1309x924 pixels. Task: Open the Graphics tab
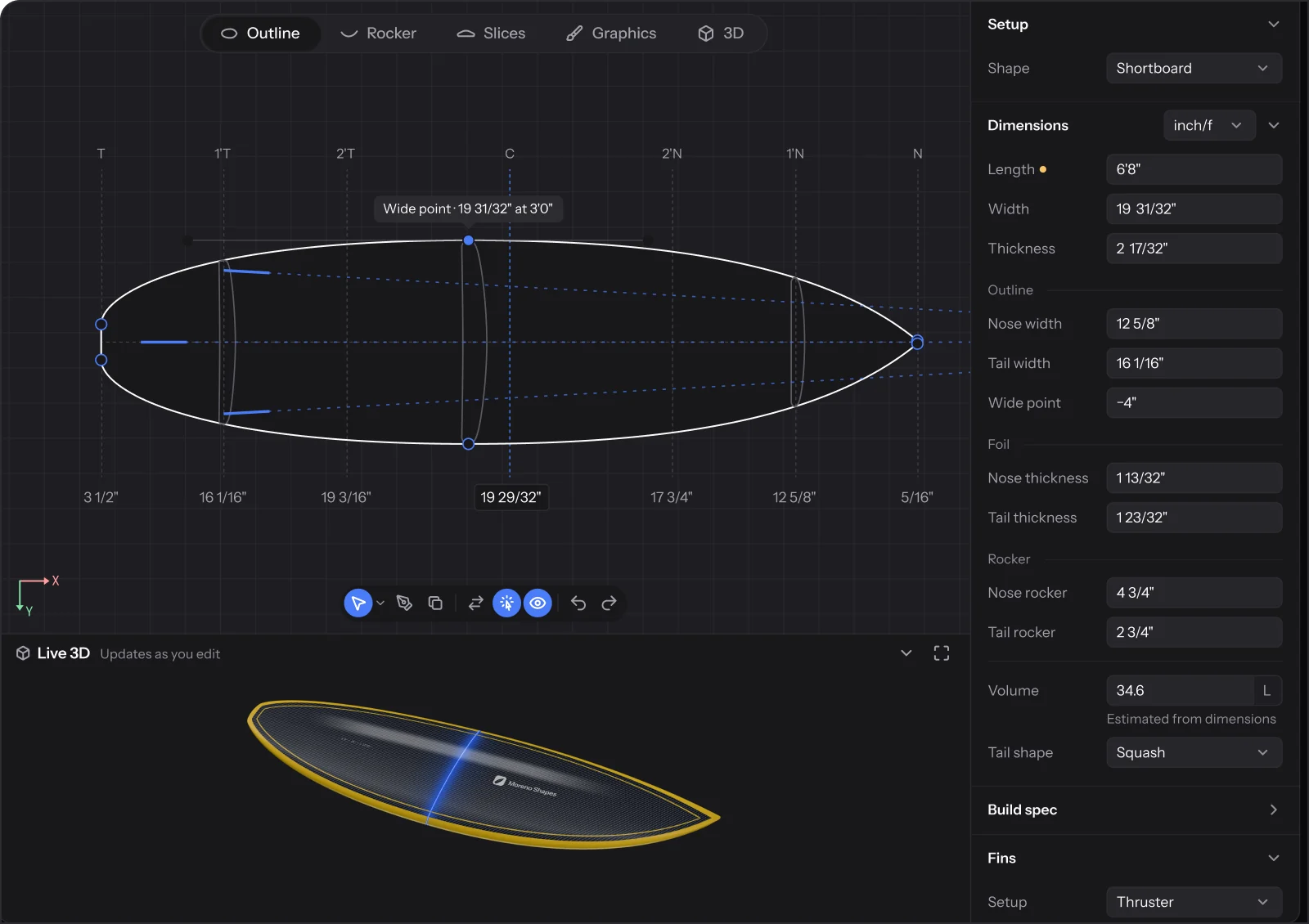(x=612, y=34)
